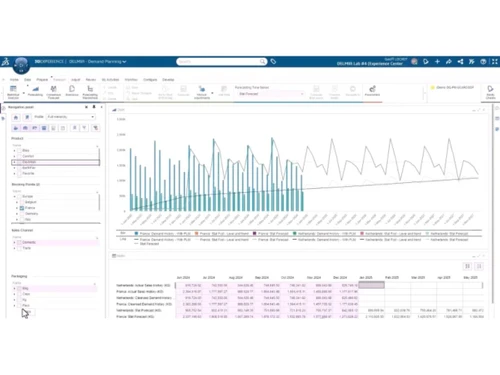Open Consensus Forecast ribbon tool
Screen dimensions: 500x375
coord(53,92)
